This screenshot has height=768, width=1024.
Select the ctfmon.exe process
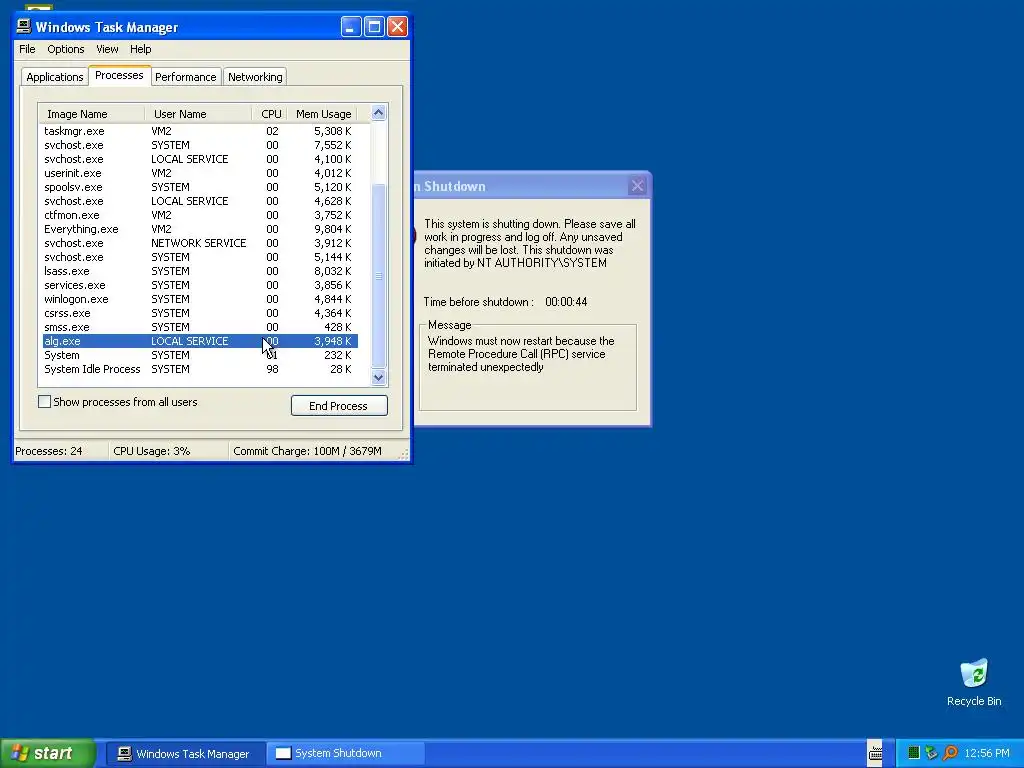tap(200, 215)
